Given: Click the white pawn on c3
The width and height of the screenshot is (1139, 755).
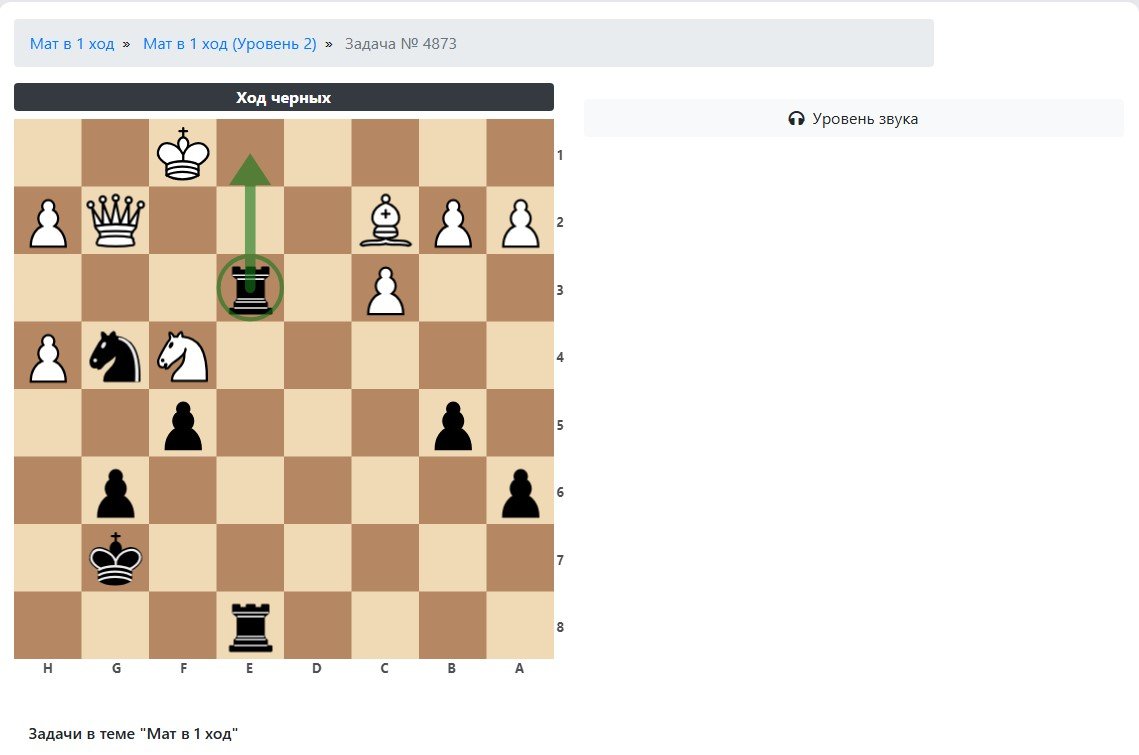Looking at the screenshot, I should pos(385,289).
